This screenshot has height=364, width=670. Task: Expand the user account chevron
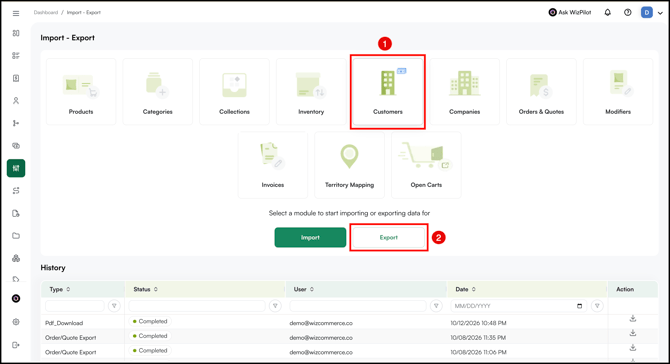660,13
